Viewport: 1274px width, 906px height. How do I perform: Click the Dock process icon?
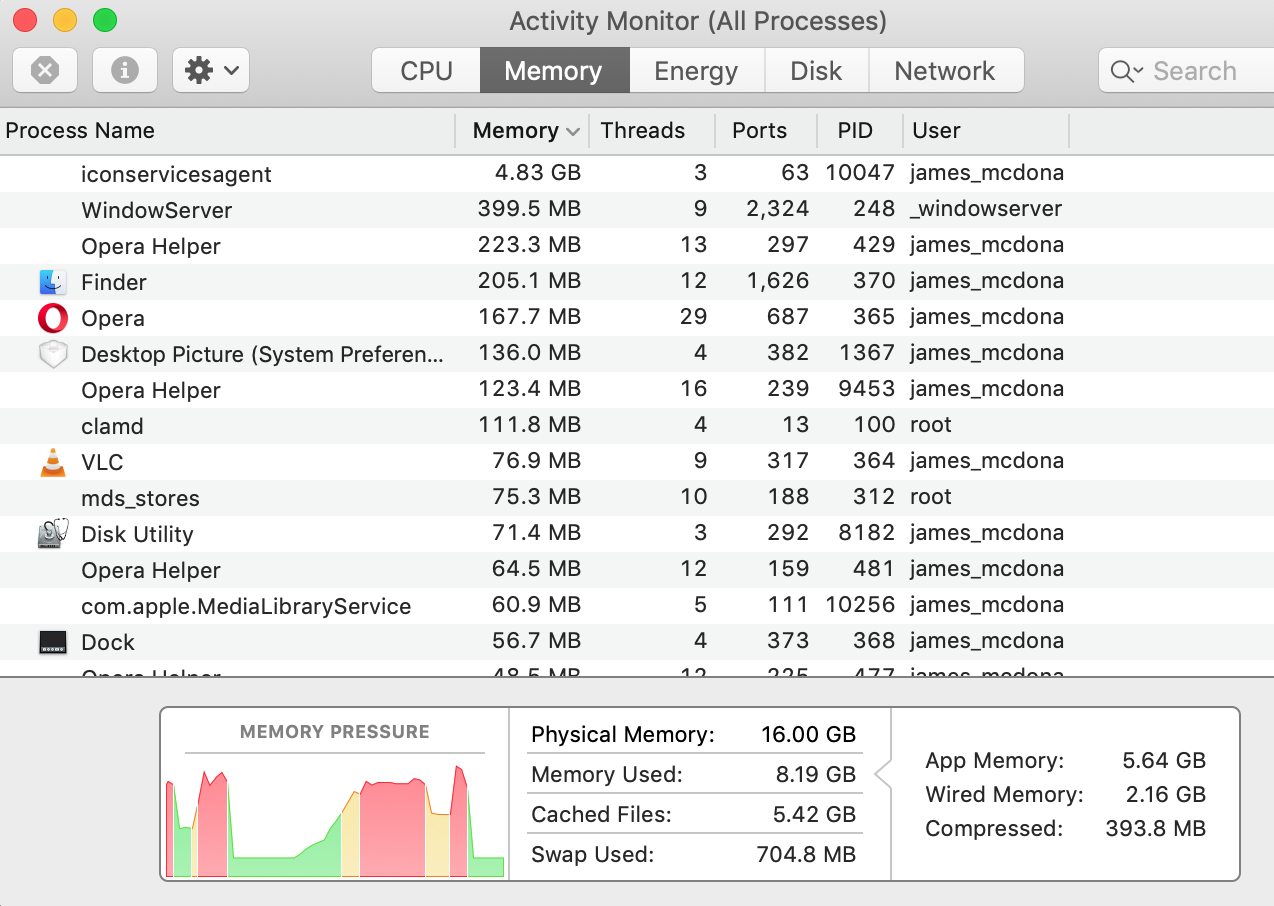[x=52, y=642]
